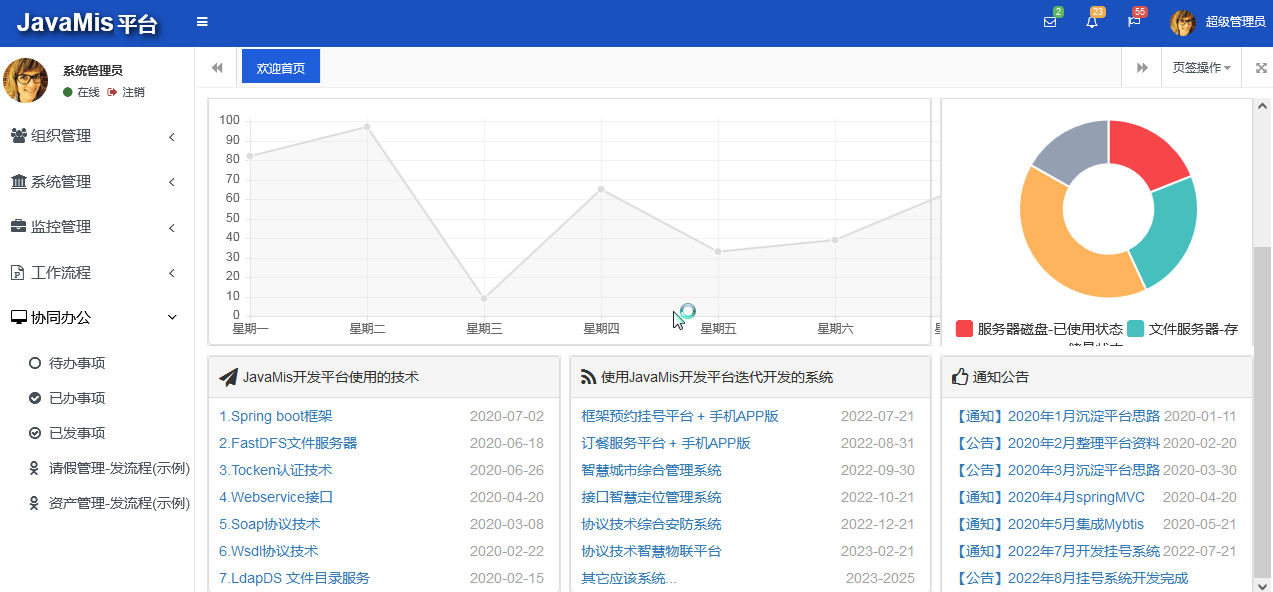Open 订餐服务平台 + 手机APP版 link
Viewport: 1273px width, 592px height.
coord(666,443)
